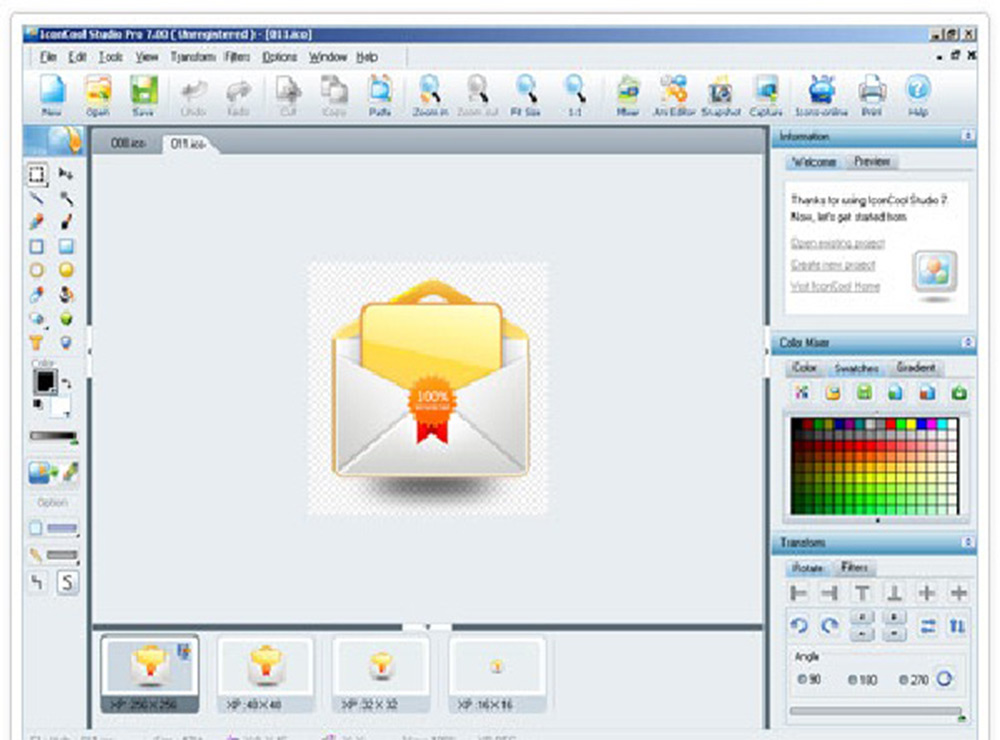
Task: Switch to the Filters tab in Transform
Action: point(854,566)
